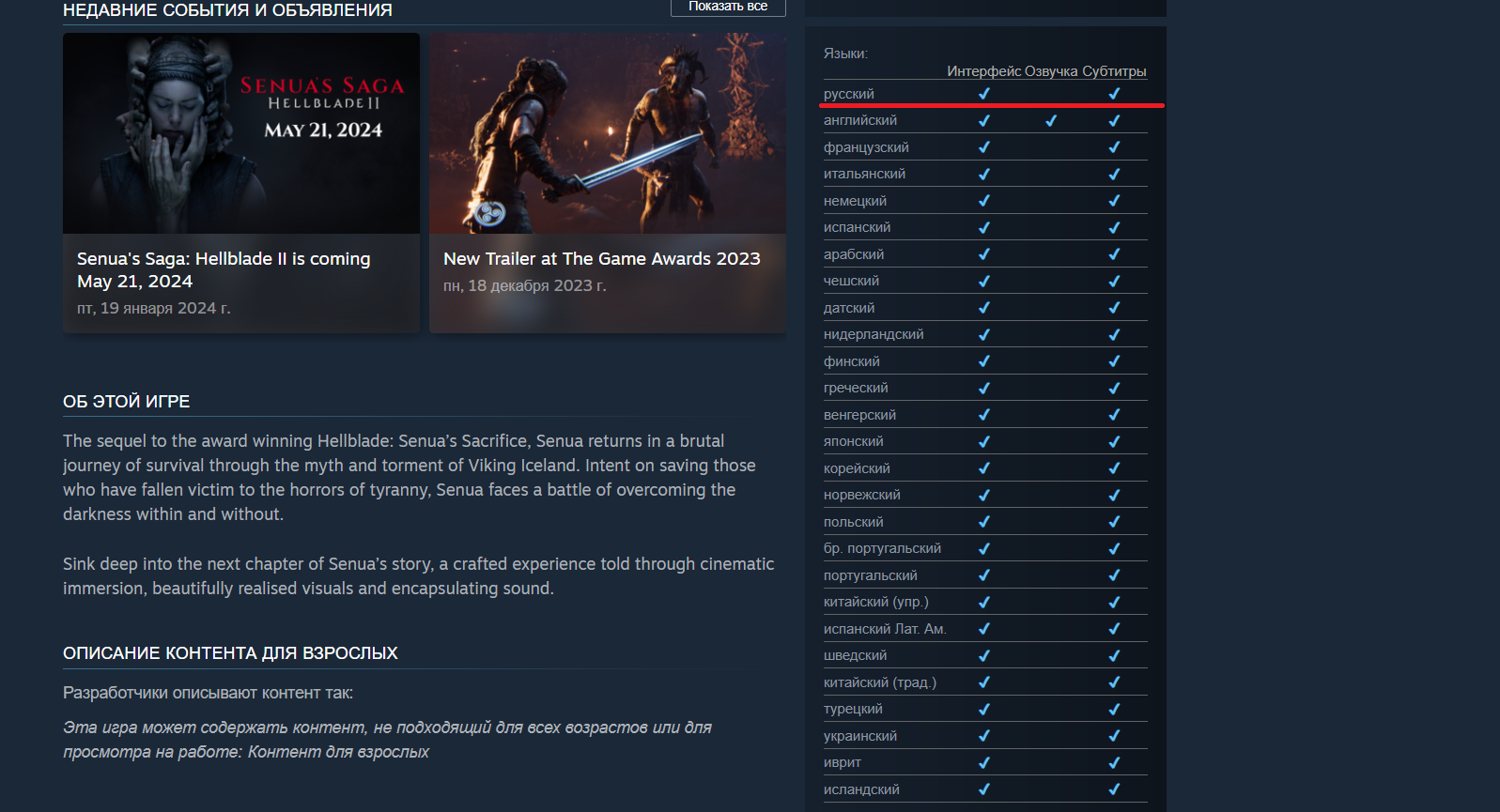Screen dimensions: 1500x812
Task: Click the 'НЕДАВНИЕ СОБЫТИЯ И ОБЪЯВЛЕНИЯ' heading
Action: (227, 10)
